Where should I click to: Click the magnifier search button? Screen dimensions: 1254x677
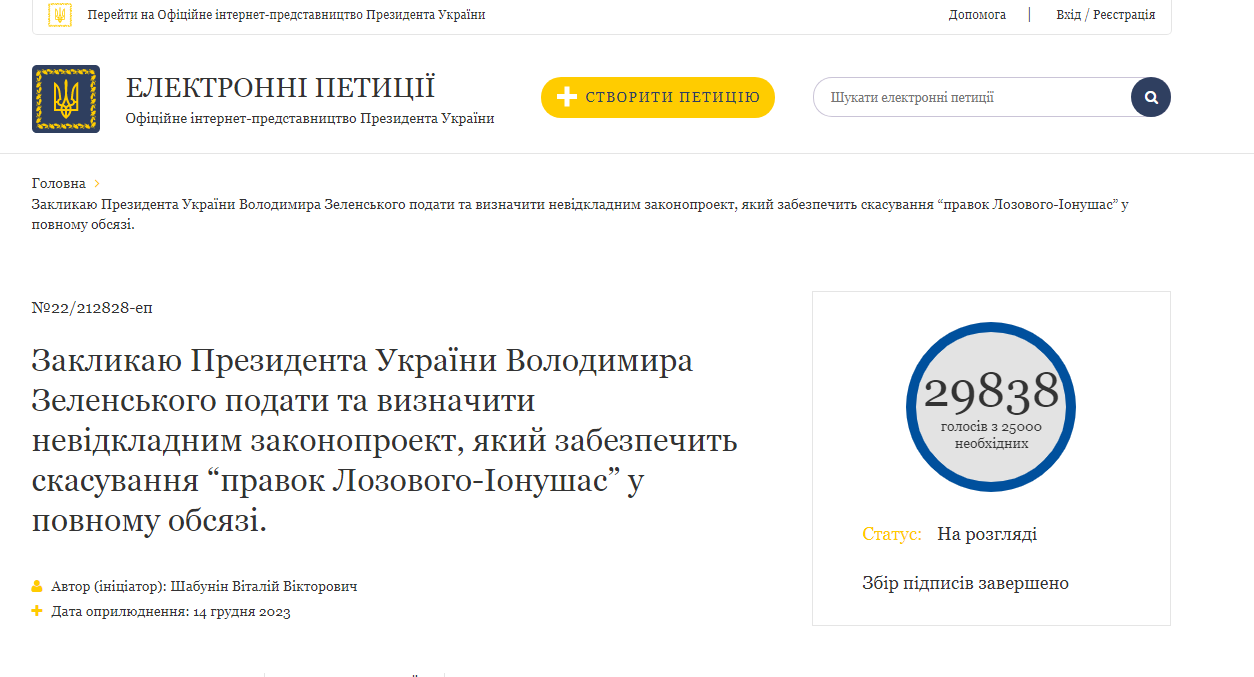pos(1151,97)
